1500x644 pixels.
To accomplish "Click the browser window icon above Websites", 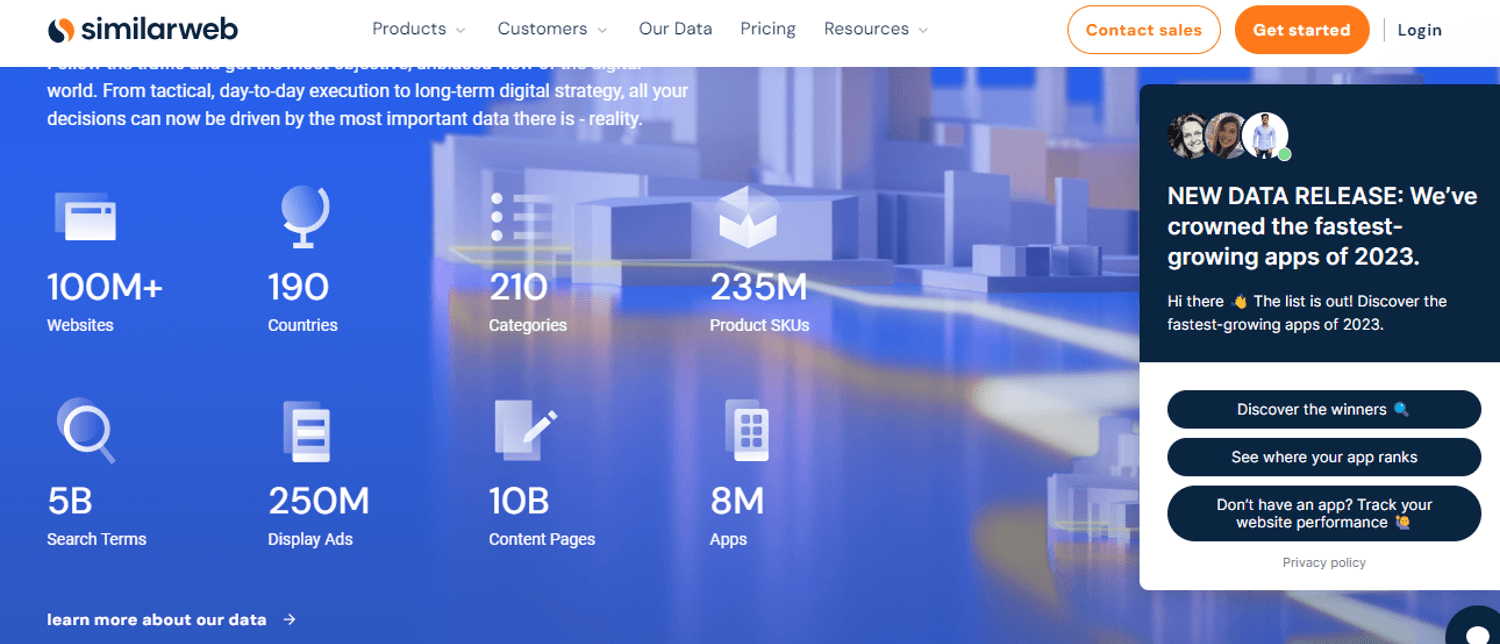I will pos(85,216).
